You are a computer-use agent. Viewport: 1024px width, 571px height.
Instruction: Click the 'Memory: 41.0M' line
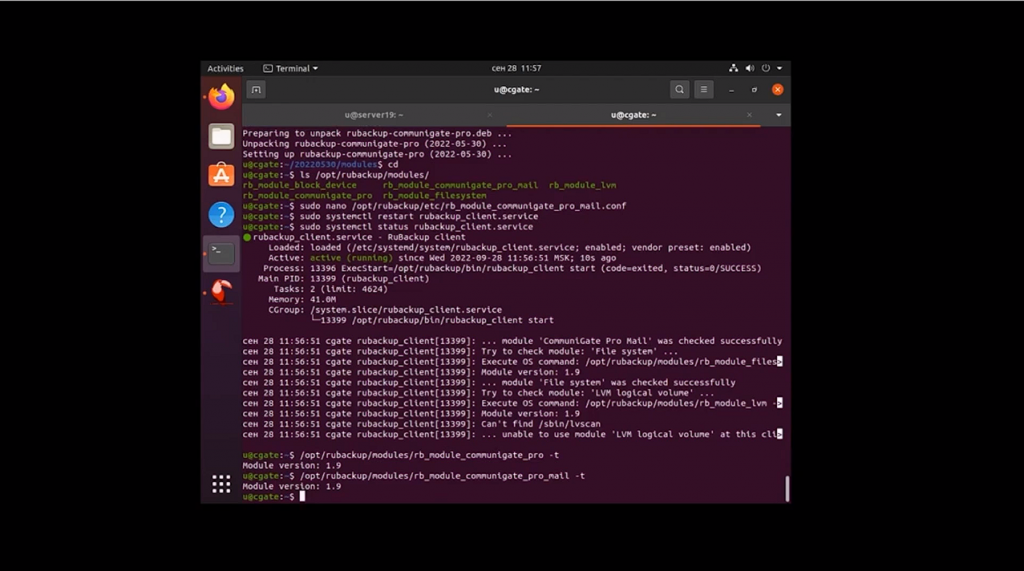click(x=302, y=299)
